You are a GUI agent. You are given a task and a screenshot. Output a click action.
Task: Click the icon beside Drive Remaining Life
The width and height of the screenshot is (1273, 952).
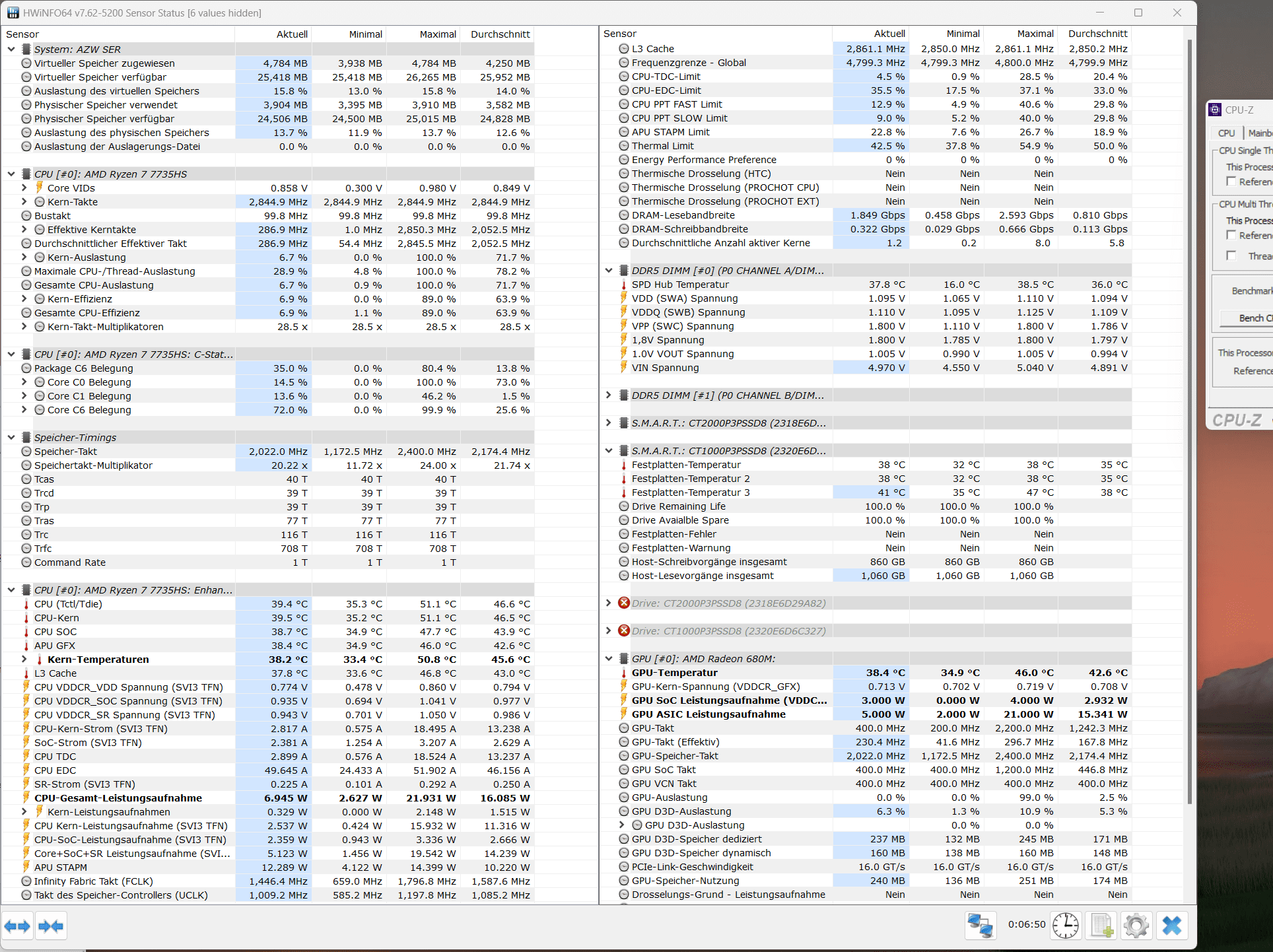coord(624,506)
